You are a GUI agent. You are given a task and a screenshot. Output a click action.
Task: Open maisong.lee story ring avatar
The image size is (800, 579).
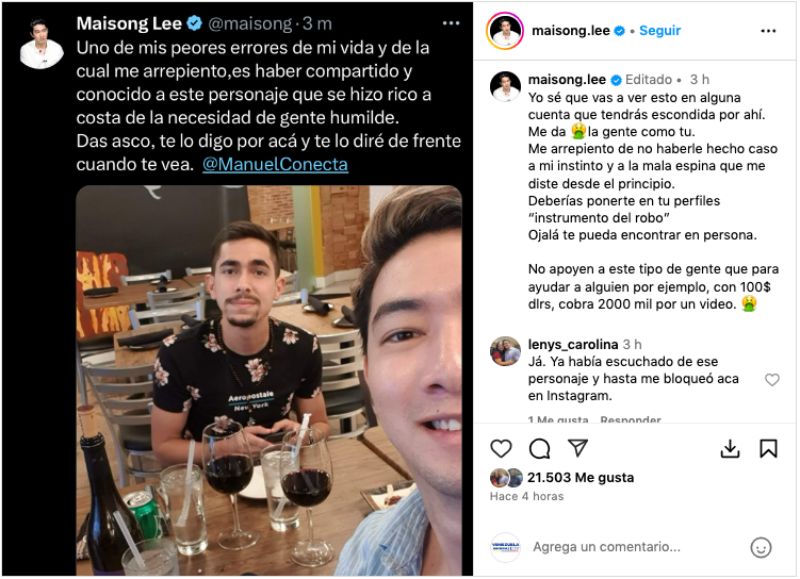coord(505,31)
